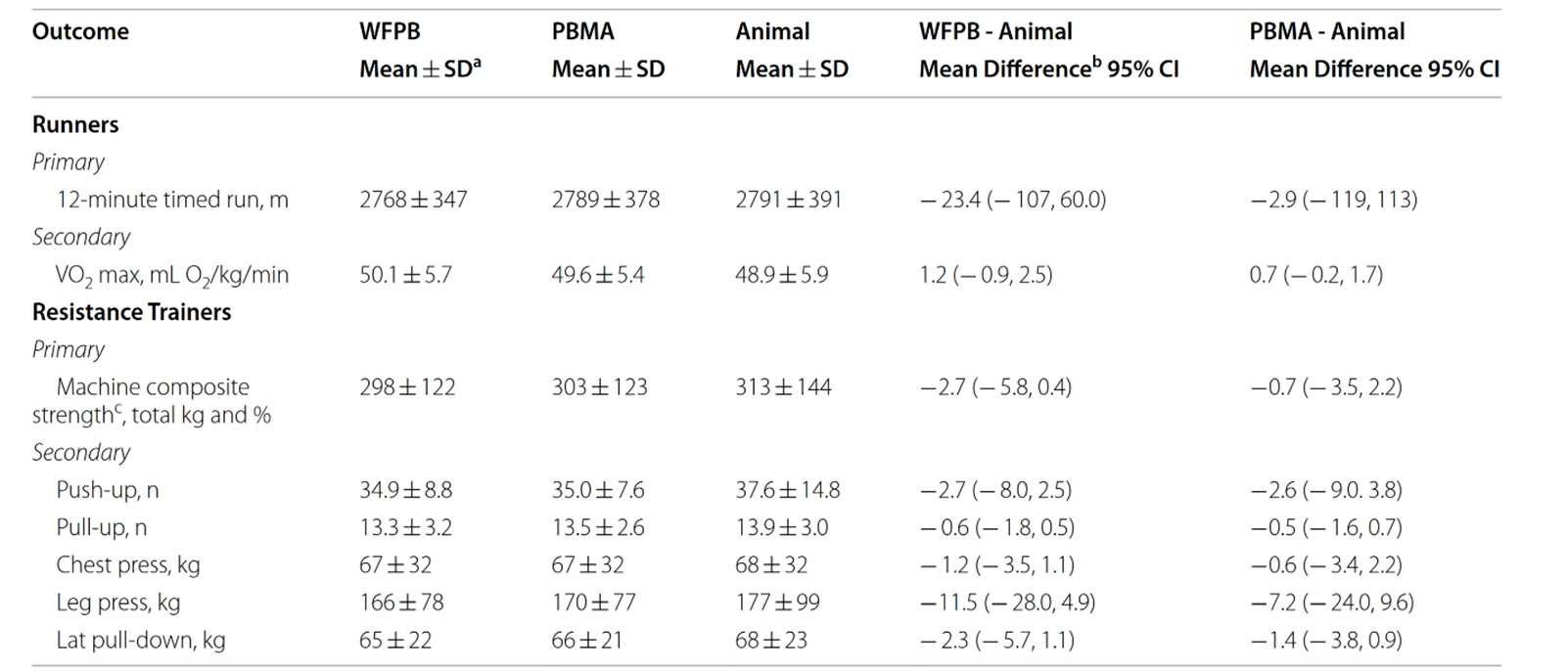Click the VO2 max row label

coord(172,275)
